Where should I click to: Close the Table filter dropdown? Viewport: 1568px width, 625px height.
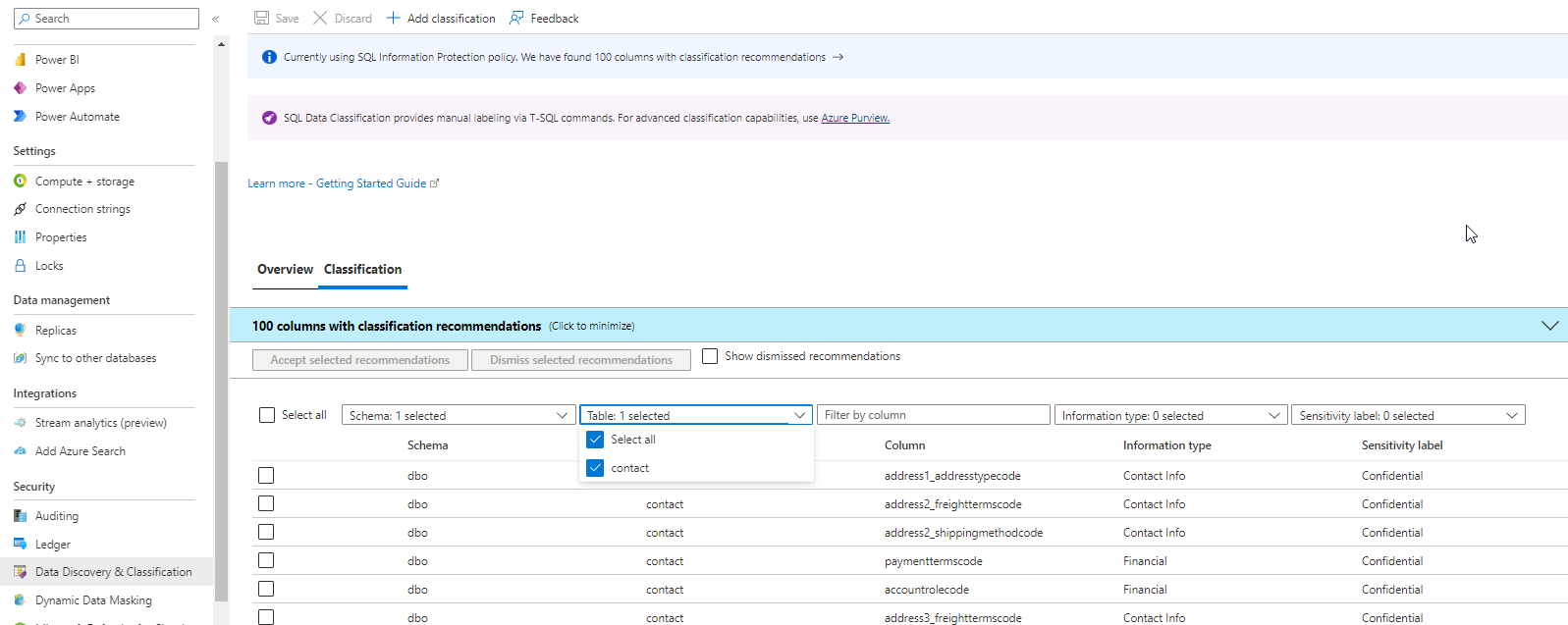pos(696,415)
